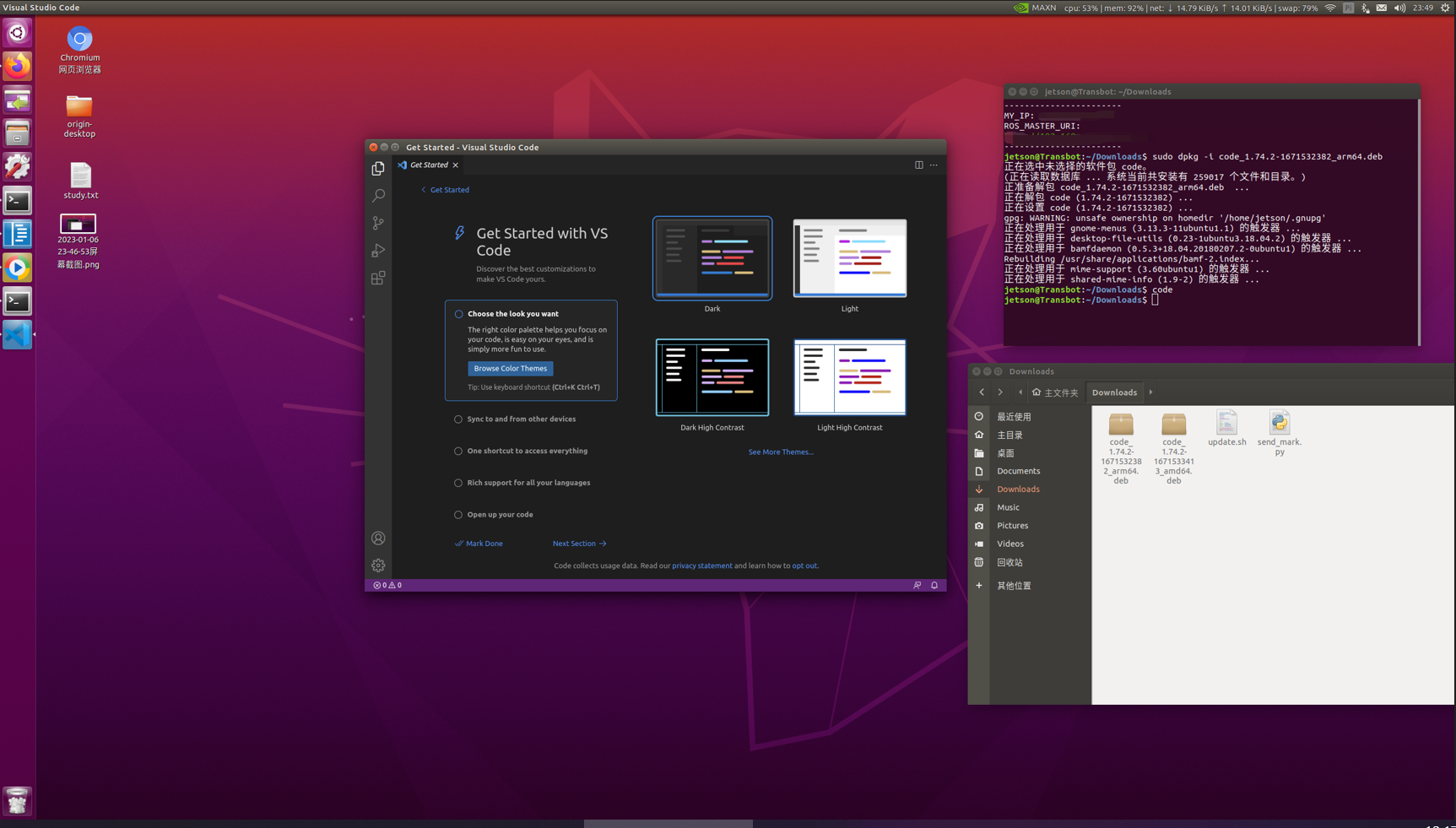Click the back chevron to Get Started
Viewport: 1456px width, 828px height.
(x=424, y=190)
